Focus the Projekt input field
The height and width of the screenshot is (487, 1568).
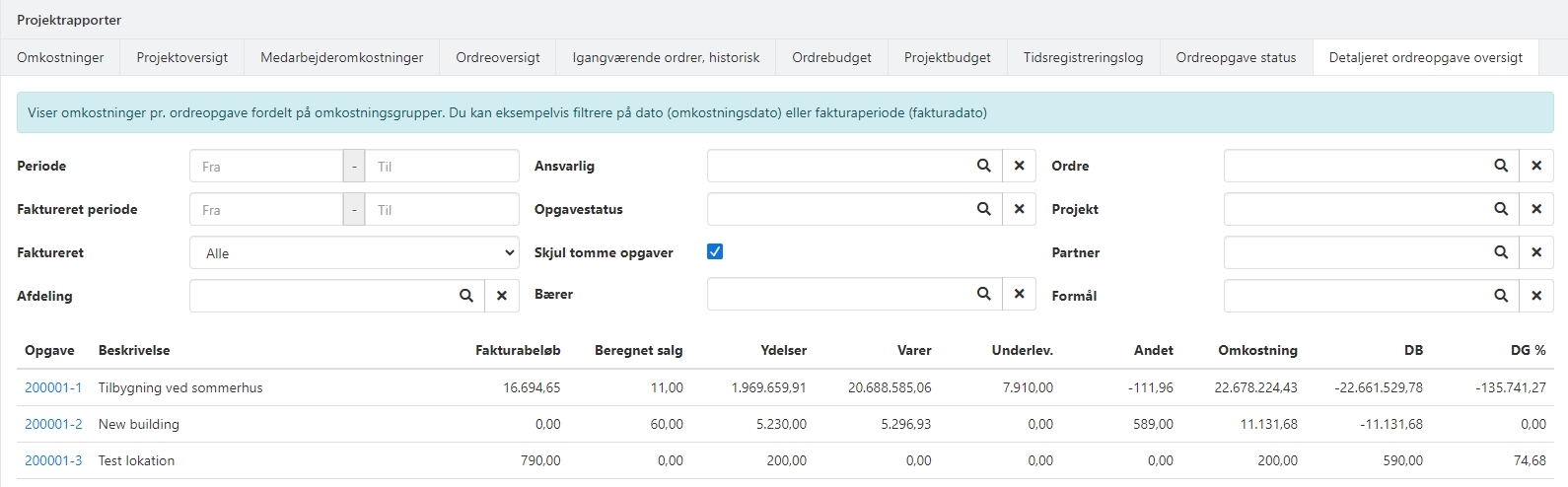click(x=1354, y=209)
